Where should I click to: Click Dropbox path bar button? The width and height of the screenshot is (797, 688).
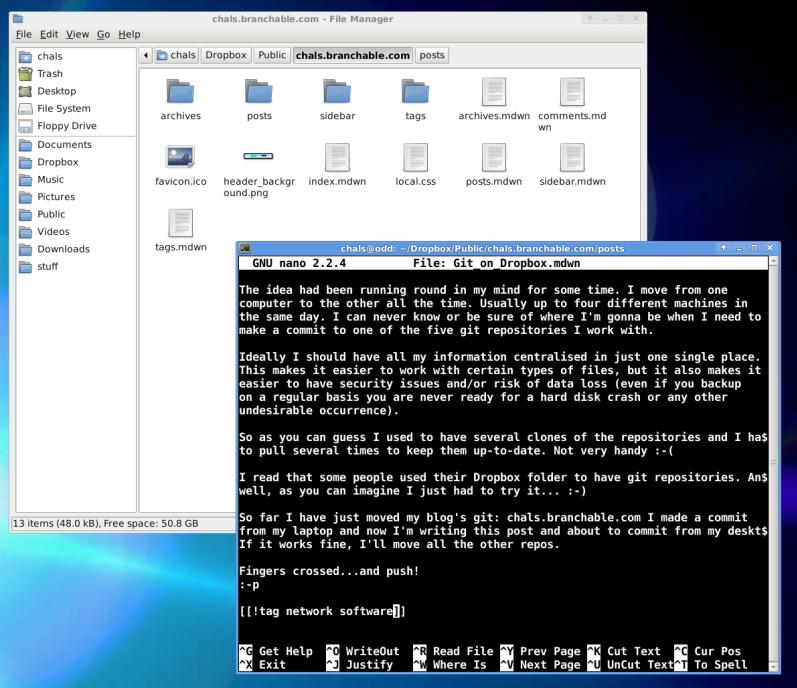[x=226, y=55]
